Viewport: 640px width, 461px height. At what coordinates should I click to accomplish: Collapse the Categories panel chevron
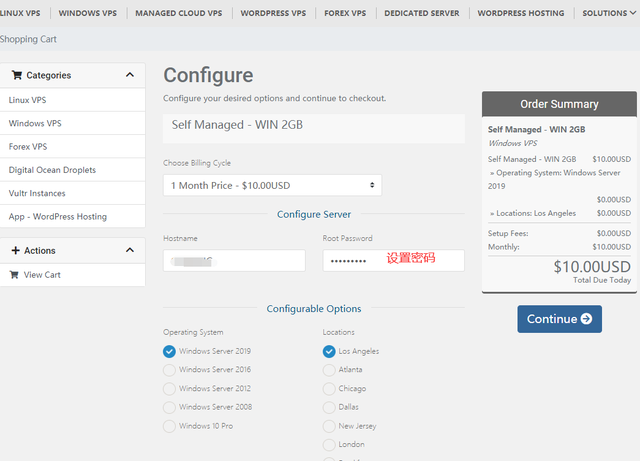click(x=130, y=75)
